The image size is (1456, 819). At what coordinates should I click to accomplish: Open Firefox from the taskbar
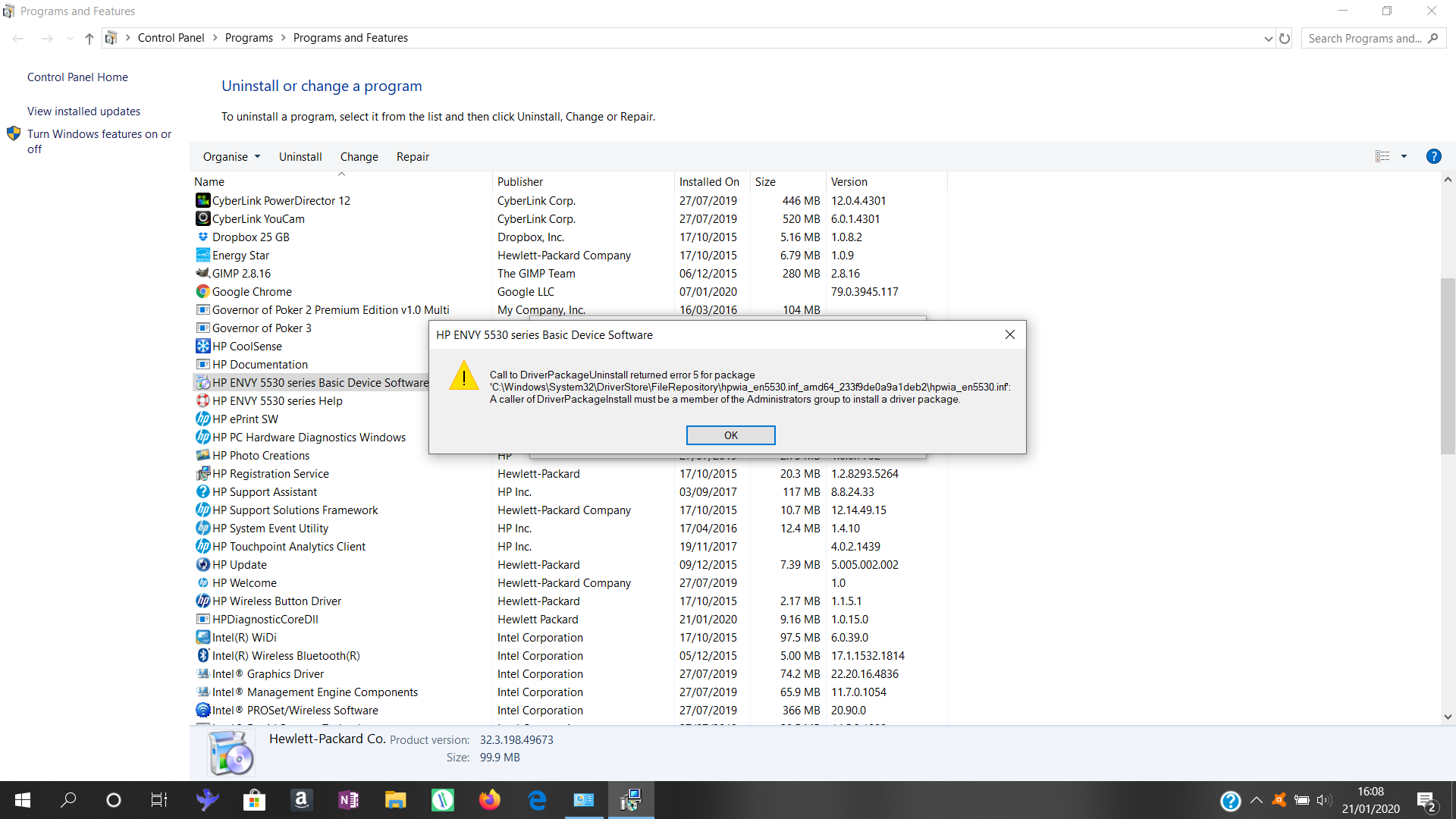coord(490,800)
